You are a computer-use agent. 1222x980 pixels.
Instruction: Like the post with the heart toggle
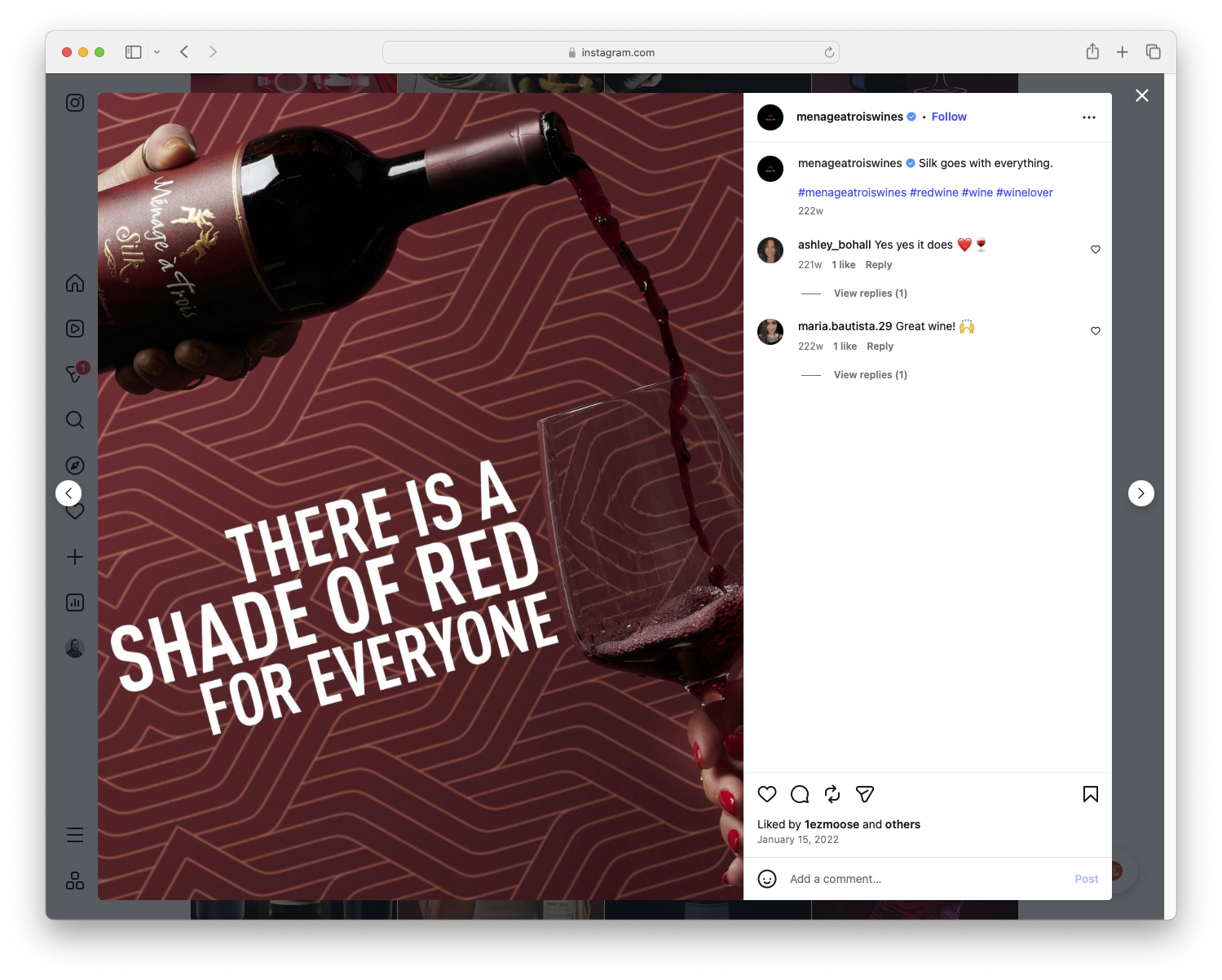click(x=766, y=794)
